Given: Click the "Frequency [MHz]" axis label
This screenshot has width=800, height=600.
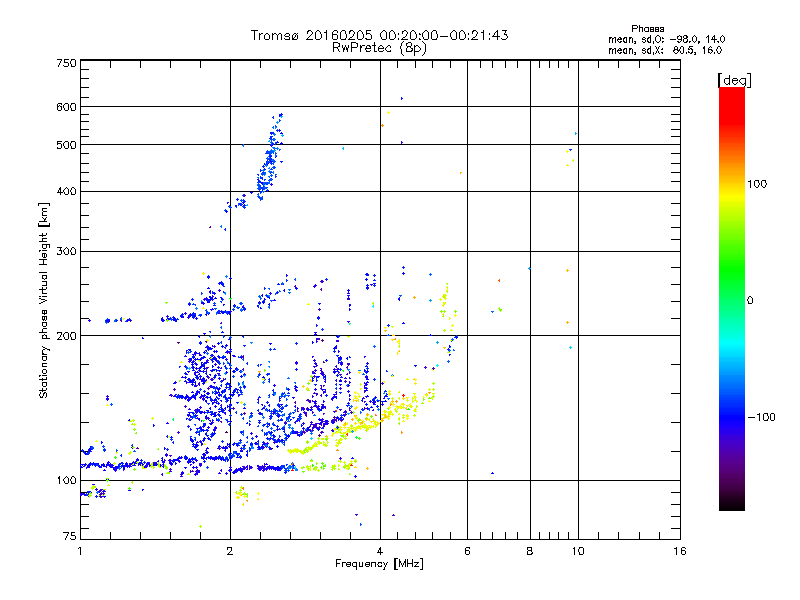Looking at the screenshot, I should click(379, 564).
